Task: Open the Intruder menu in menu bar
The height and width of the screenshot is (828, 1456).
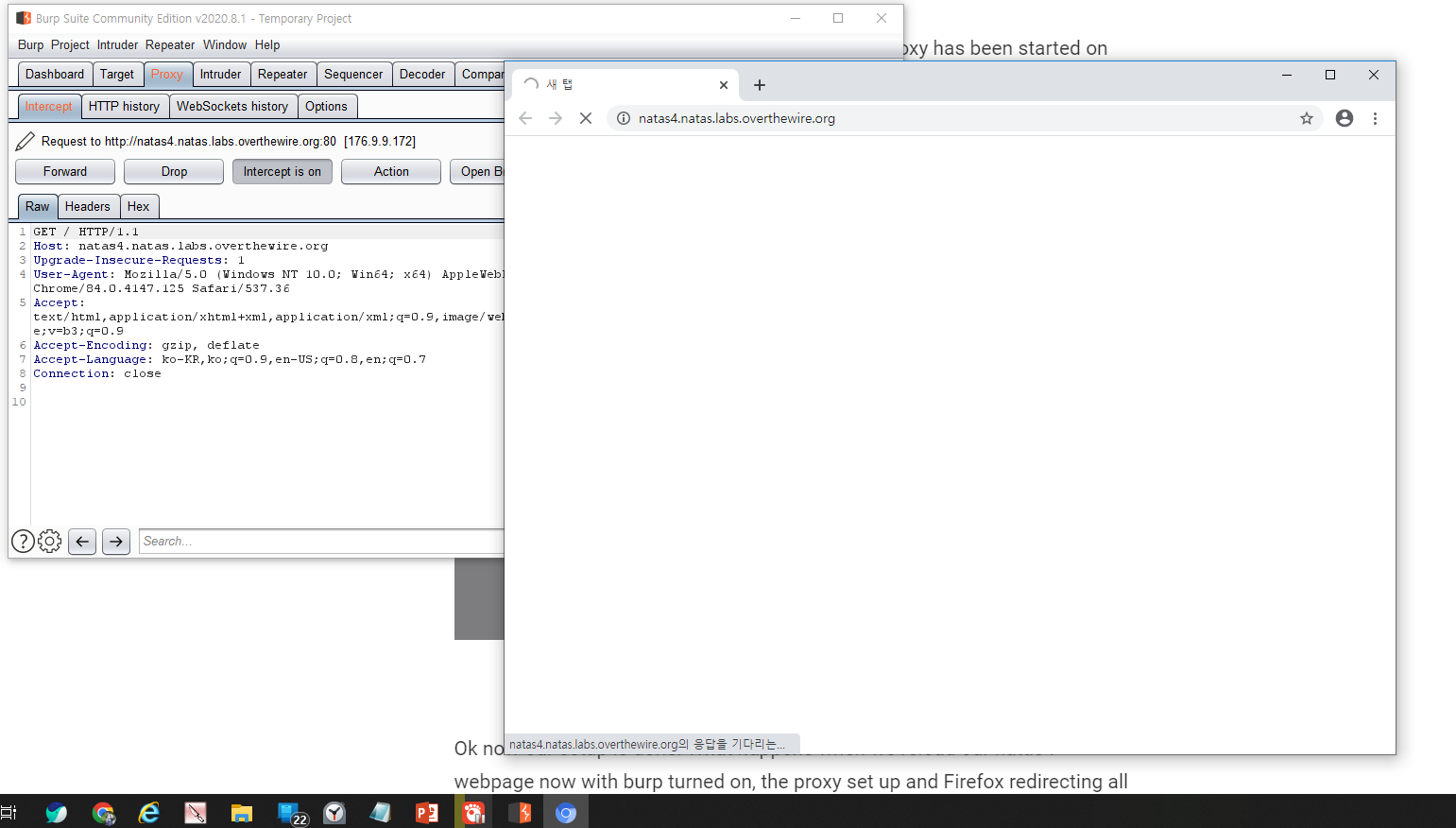Action: pyautogui.click(x=117, y=45)
